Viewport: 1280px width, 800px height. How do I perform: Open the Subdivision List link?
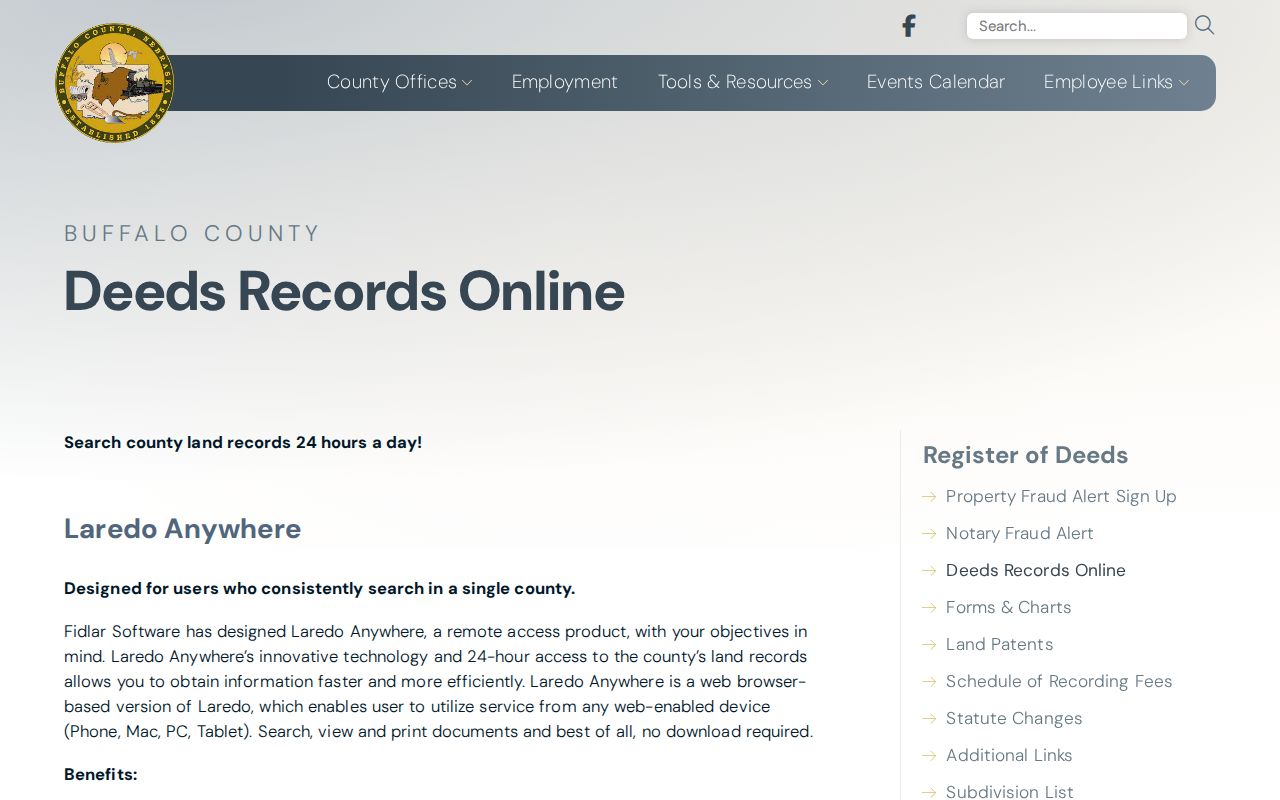[x=1010, y=791]
